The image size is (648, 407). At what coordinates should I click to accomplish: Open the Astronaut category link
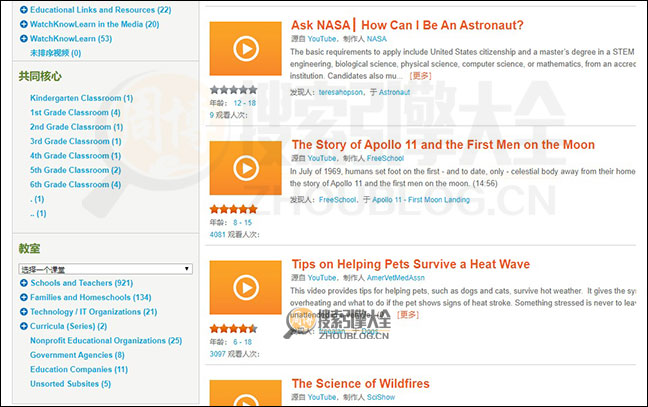click(x=395, y=92)
